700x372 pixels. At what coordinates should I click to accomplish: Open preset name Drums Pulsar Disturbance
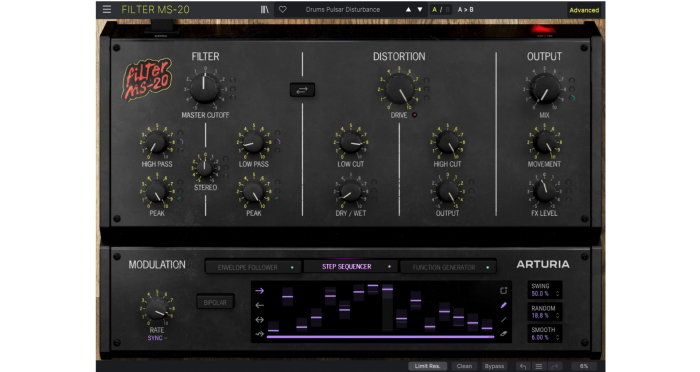[343, 9]
